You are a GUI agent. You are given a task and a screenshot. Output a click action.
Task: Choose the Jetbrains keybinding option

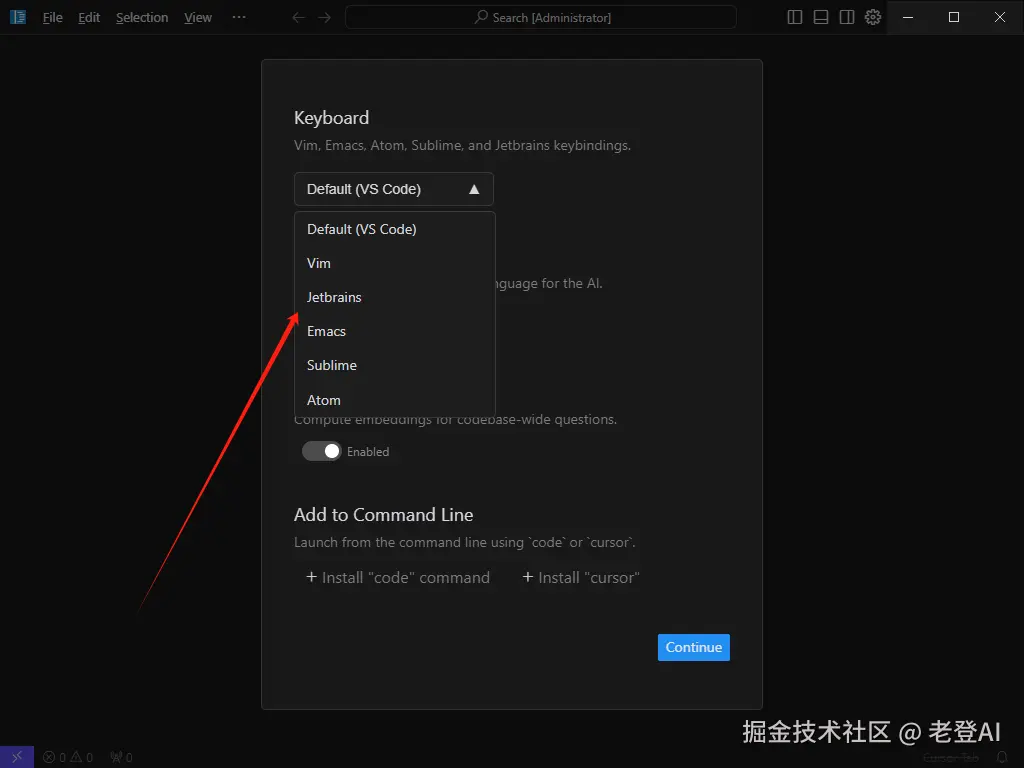pos(394,297)
